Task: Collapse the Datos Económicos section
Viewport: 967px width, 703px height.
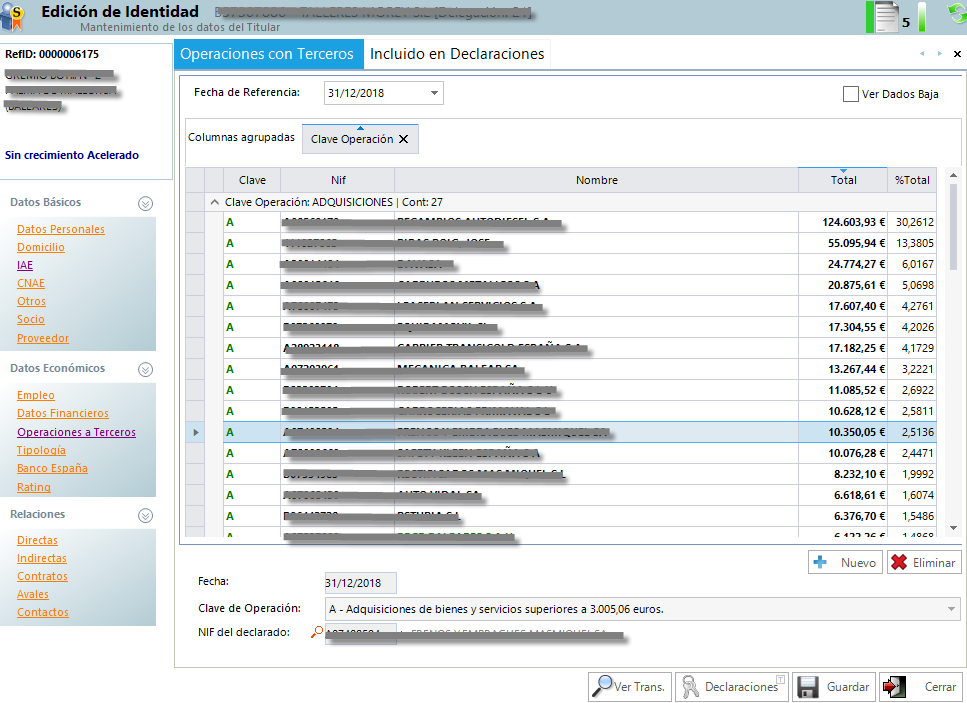Action: pyautogui.click(x=146, y=369)
